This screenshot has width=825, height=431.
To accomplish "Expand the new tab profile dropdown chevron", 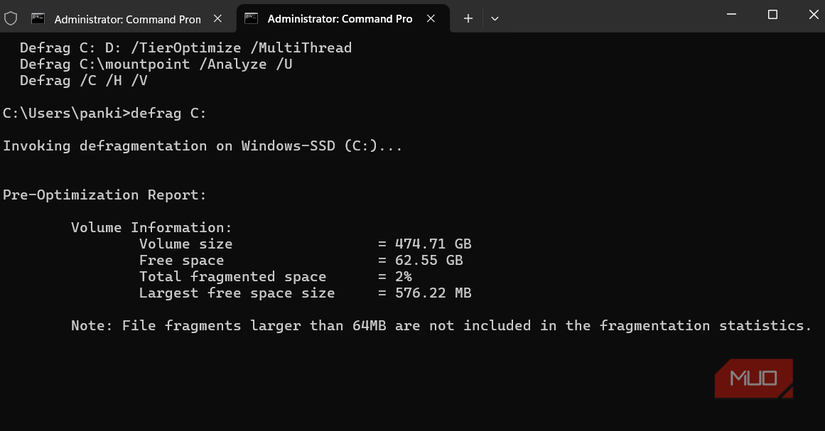I will pos(495,18).
